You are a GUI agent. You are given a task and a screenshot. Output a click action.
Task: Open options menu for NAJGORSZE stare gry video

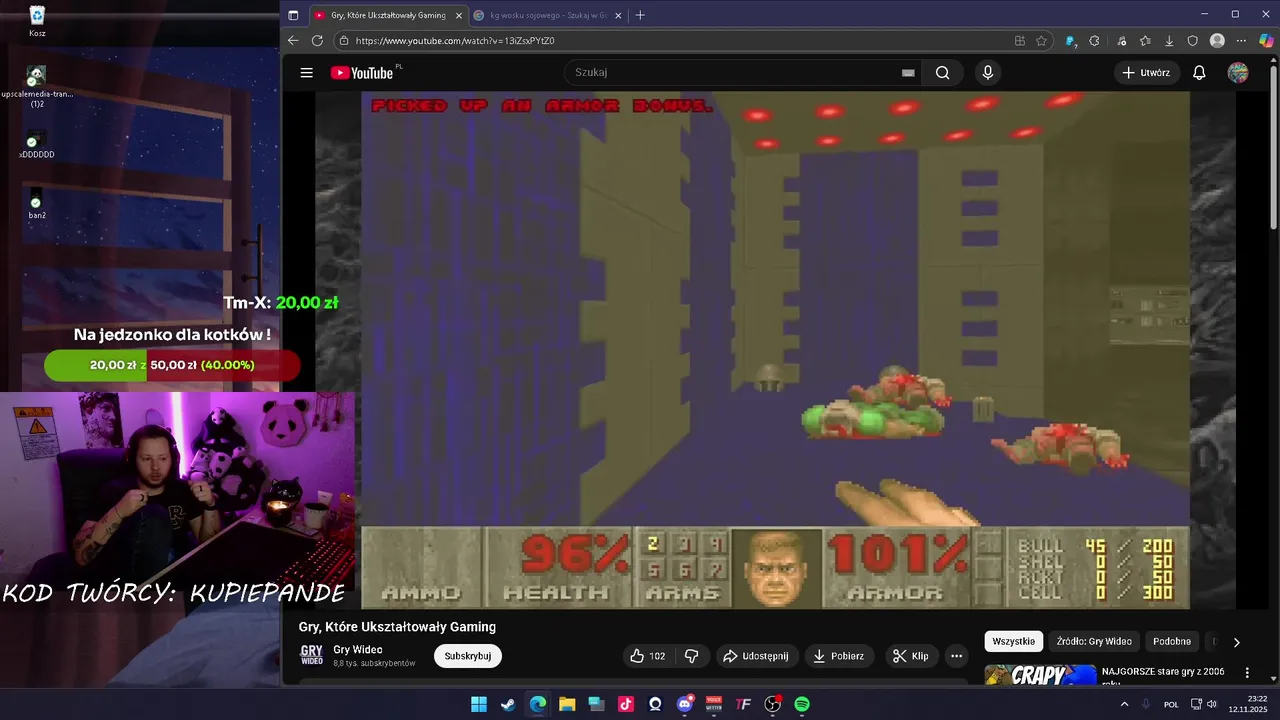pyautogui.click(x=1247, y=673)
